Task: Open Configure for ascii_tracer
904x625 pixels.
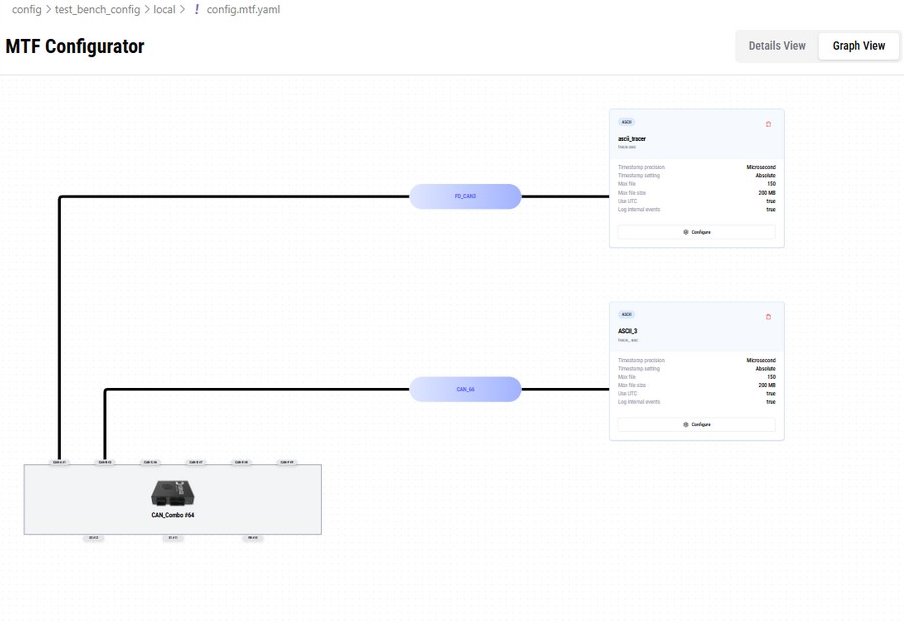Action: (696, 232)
